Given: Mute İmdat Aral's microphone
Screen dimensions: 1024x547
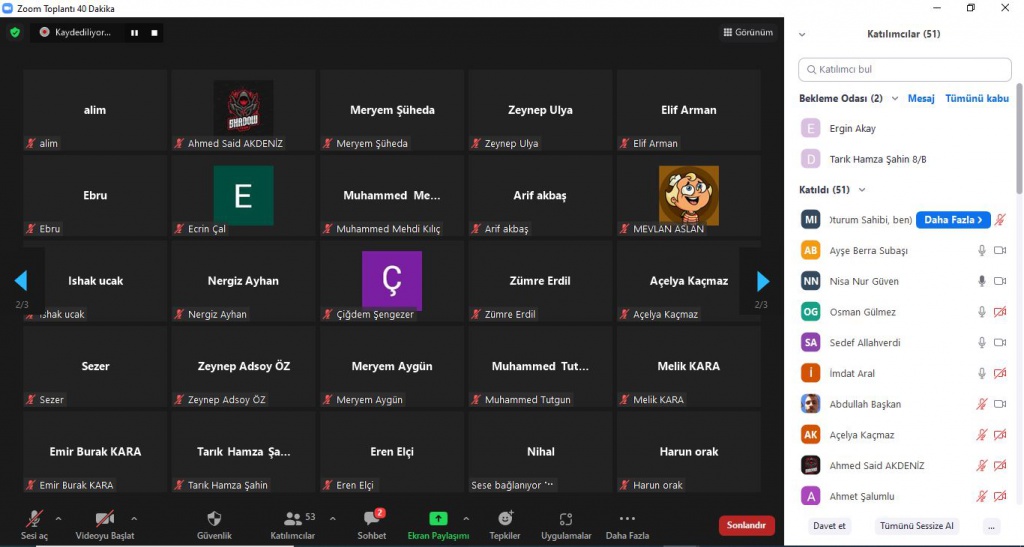Looking at the screenshot, I should (982, 373).
